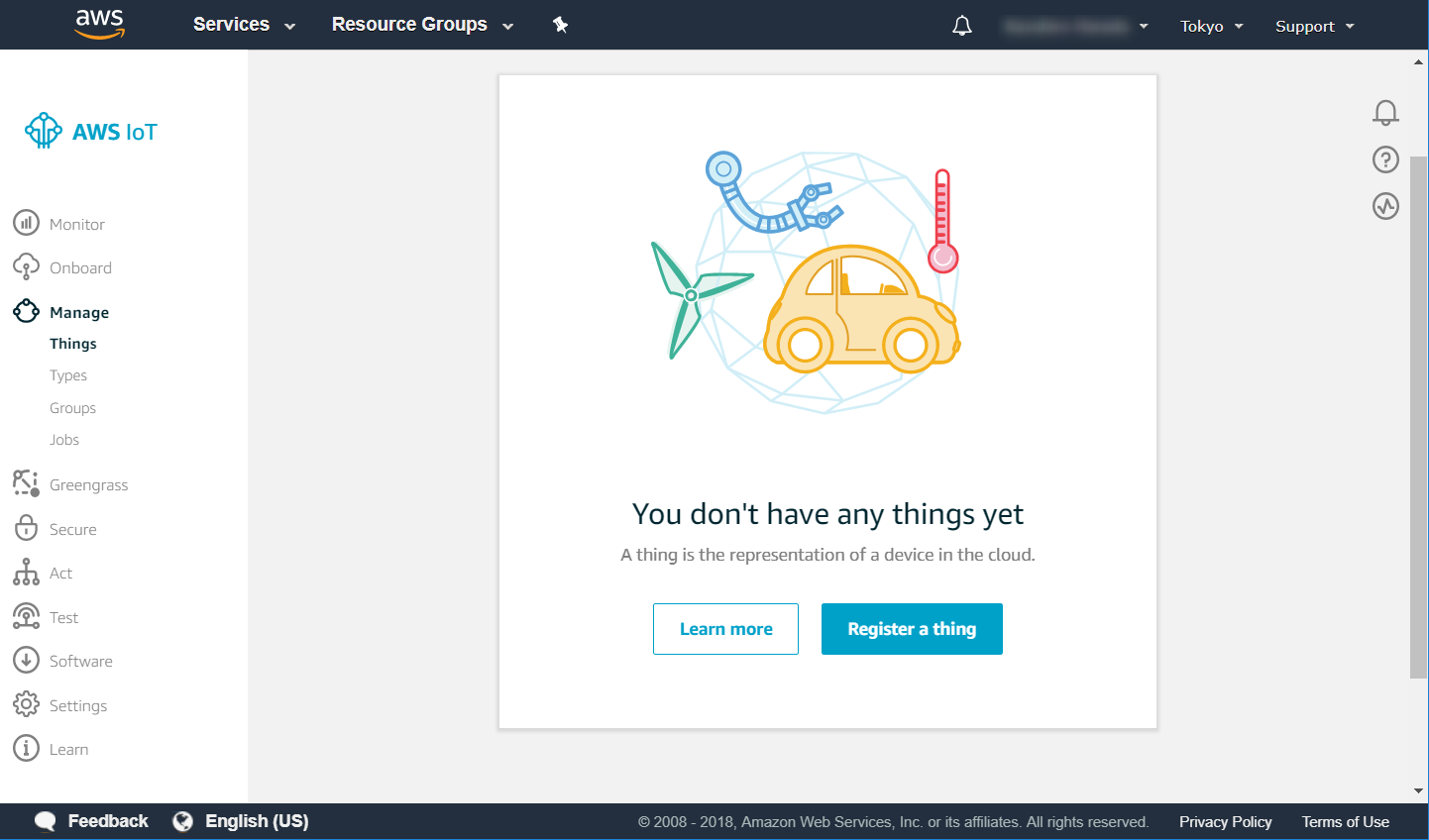Click the Greengrass icon in sidebar
This screenshot has height=840, width=1429.
(x=26, y=483)
